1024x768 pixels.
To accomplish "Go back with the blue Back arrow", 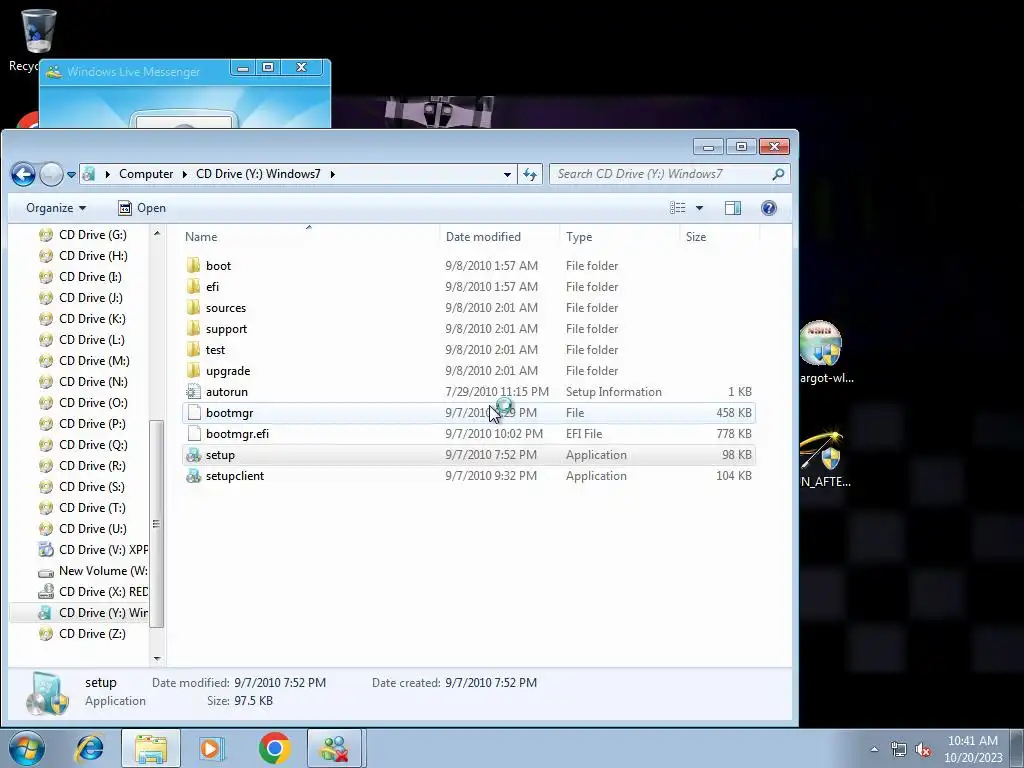I will pyautogui.click(x=23, y=174).
